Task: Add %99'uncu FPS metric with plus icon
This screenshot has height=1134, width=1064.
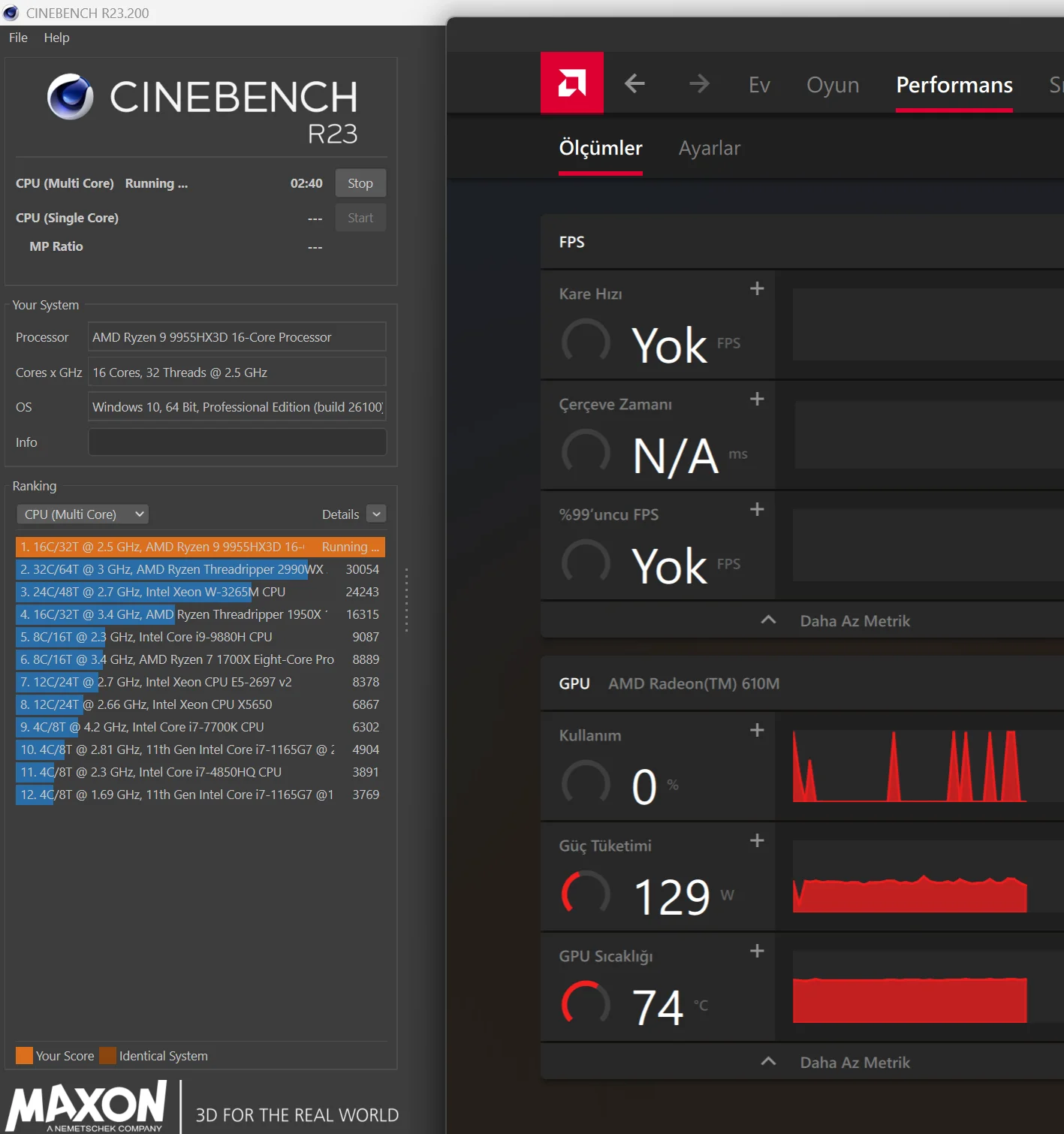Action: click(757, 510)
